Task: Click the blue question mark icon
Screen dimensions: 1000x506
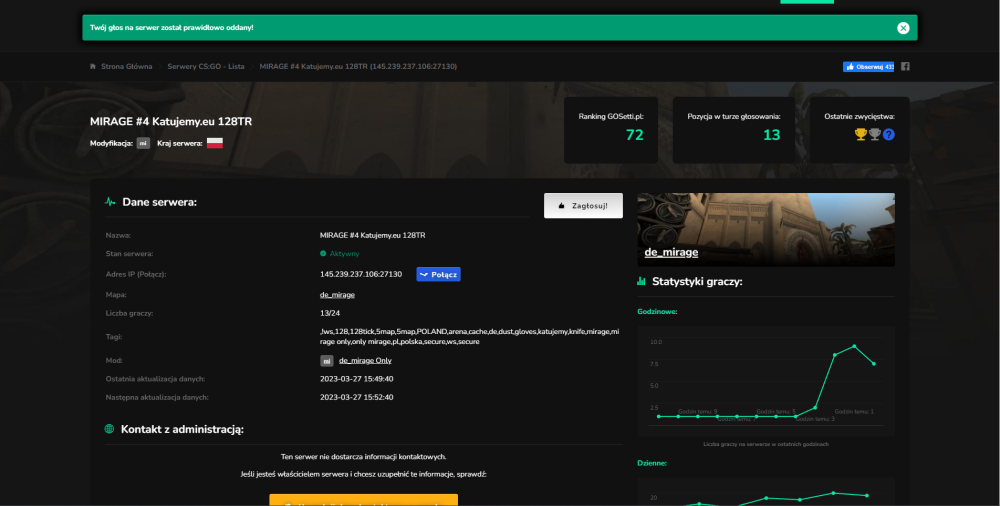Action: [888, 135]
